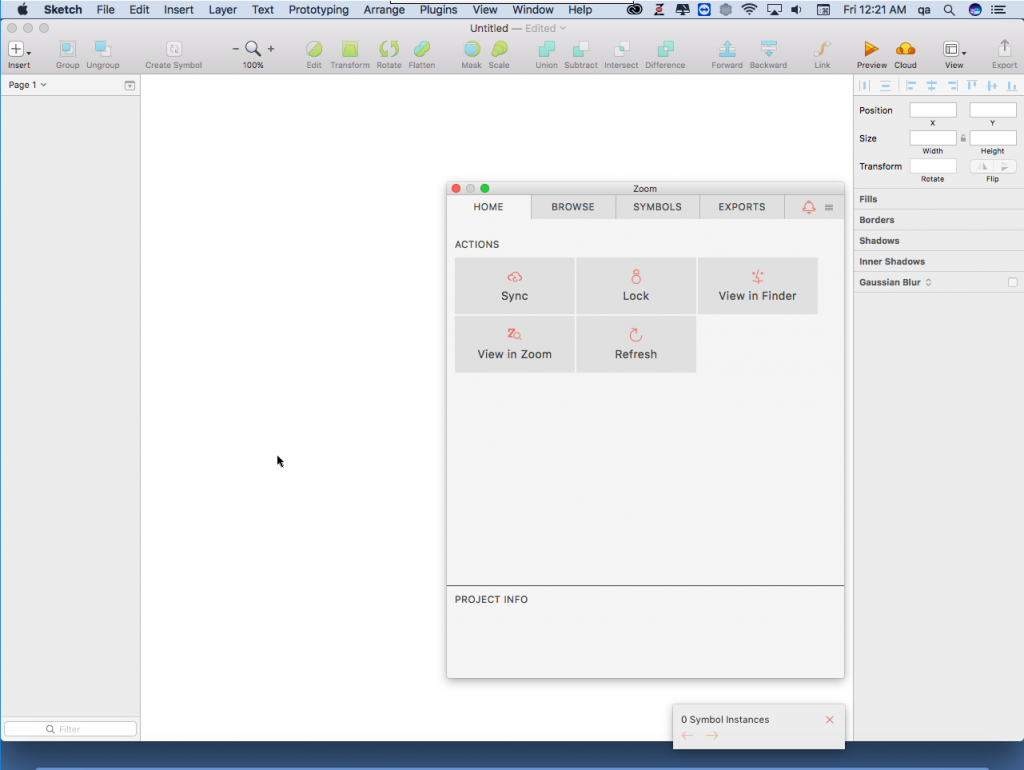Collapse the pages list panel
The width and height of the screenshot is (1024, 770).
click(130, 86)
